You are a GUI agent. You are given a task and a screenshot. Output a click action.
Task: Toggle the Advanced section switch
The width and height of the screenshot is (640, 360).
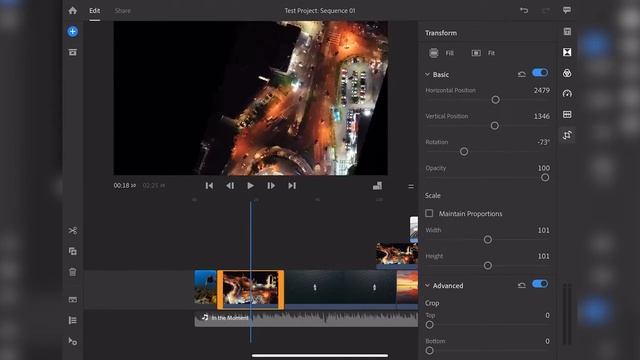pos(540,284)
